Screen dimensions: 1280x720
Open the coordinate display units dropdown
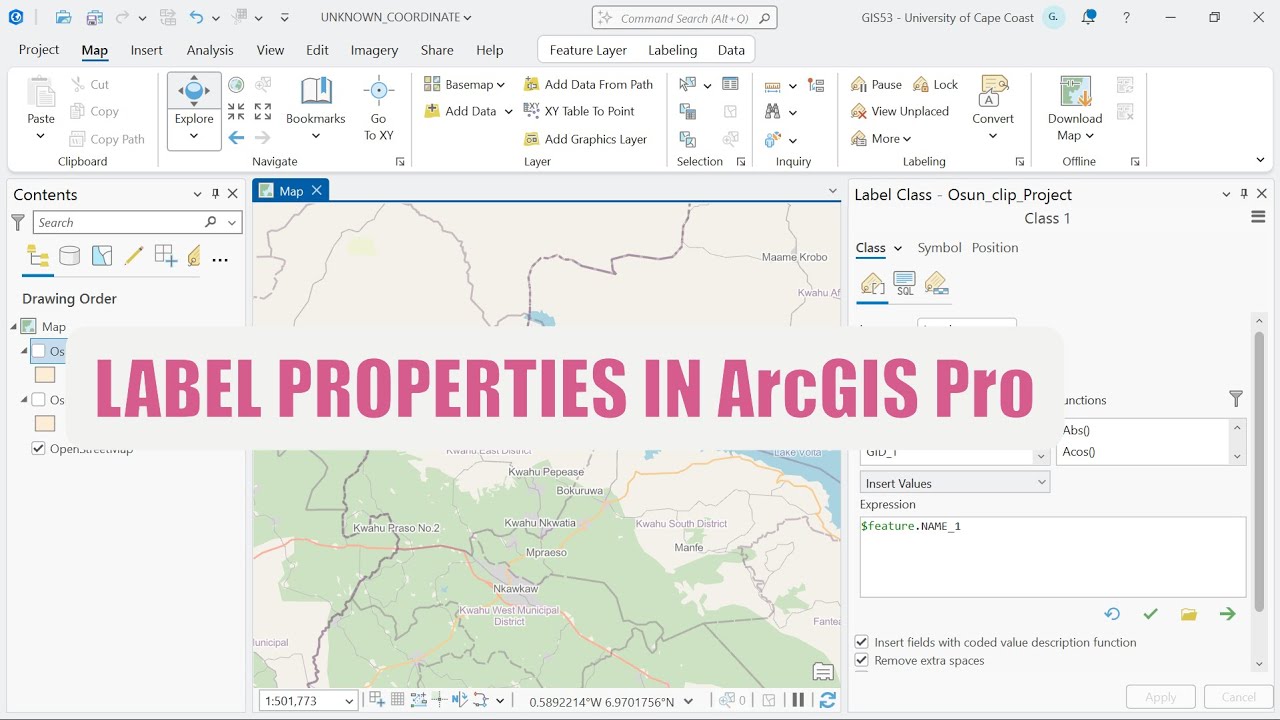click(688, 701)
